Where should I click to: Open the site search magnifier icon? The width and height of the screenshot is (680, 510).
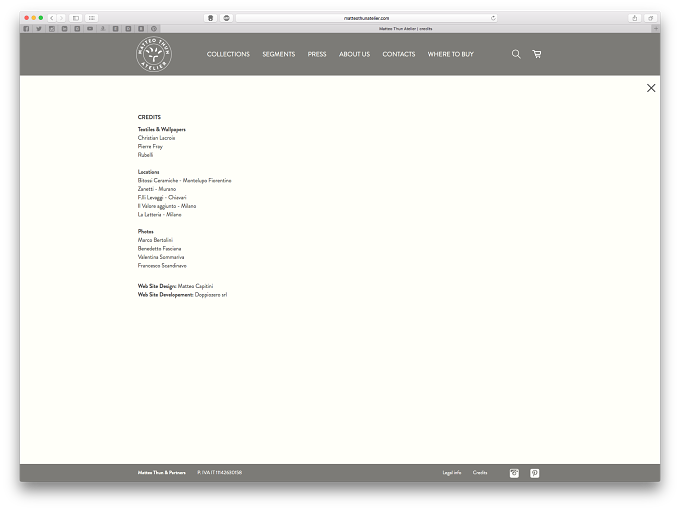pyautogui.click(x=516, y=54)
